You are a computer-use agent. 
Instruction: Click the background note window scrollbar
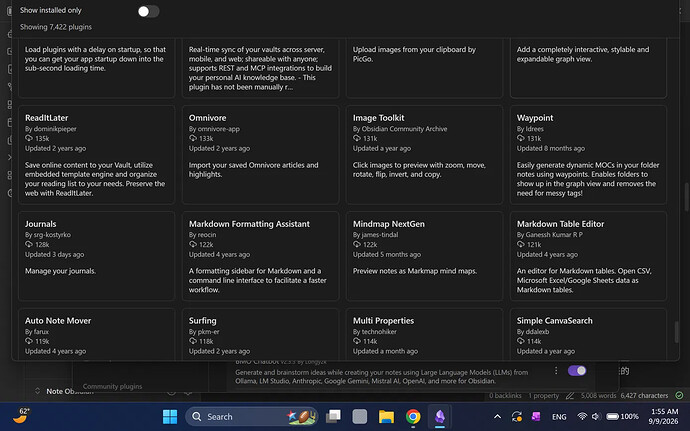[x=686, y=196]
